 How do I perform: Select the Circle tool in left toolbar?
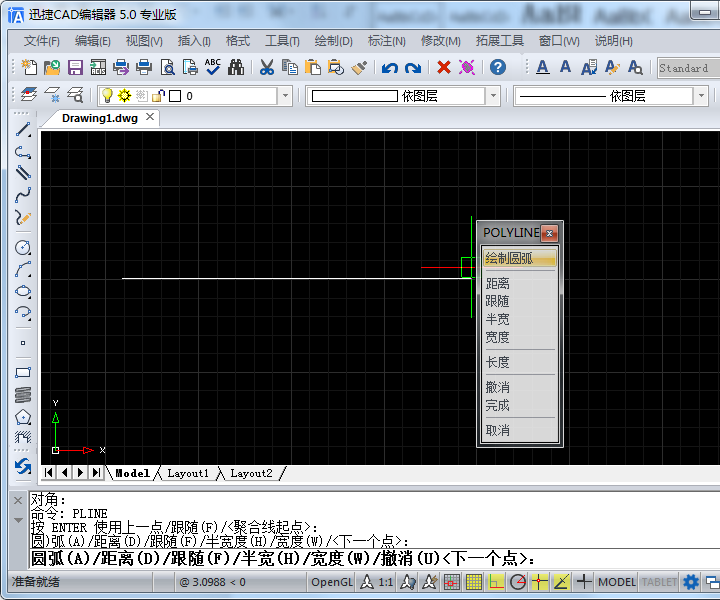pos(23,248)
